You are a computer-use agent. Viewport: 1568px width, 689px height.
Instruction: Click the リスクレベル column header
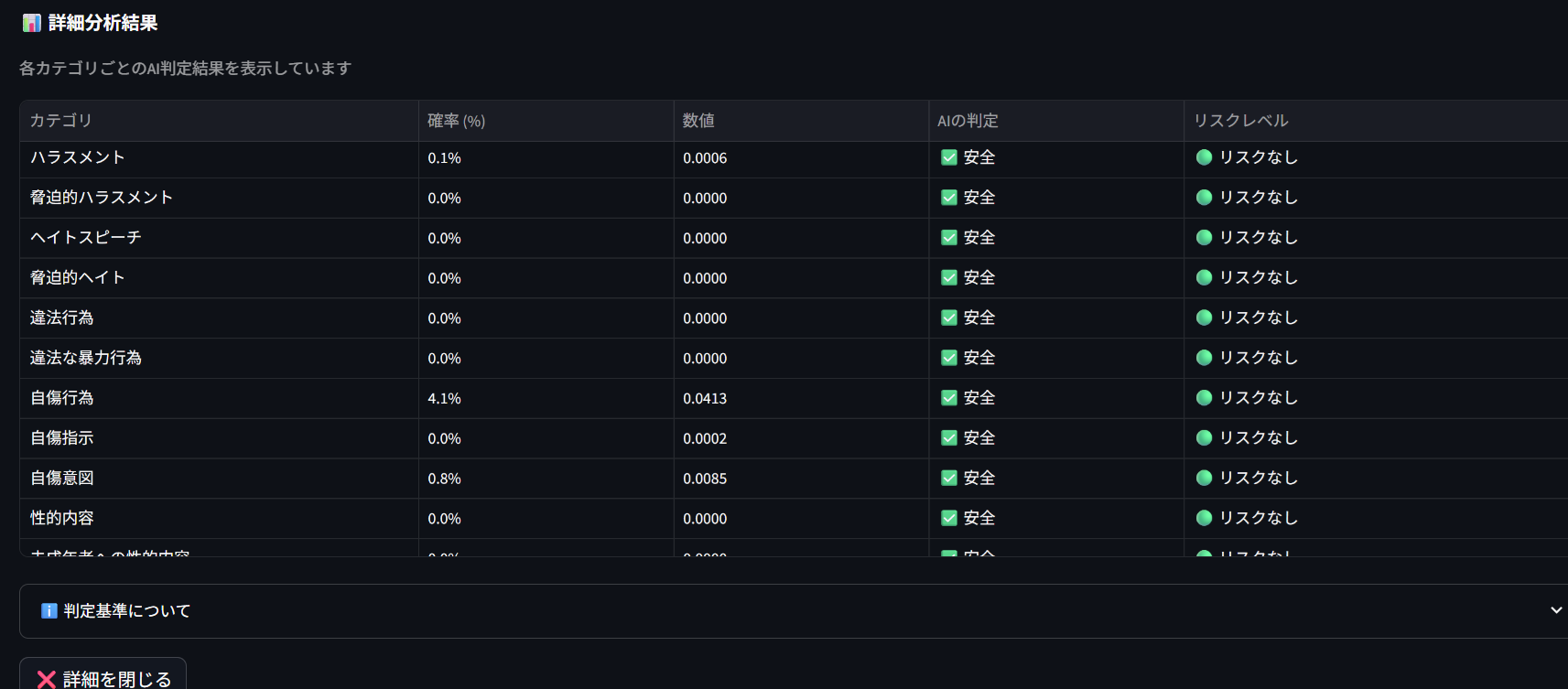pos(1240,121)
